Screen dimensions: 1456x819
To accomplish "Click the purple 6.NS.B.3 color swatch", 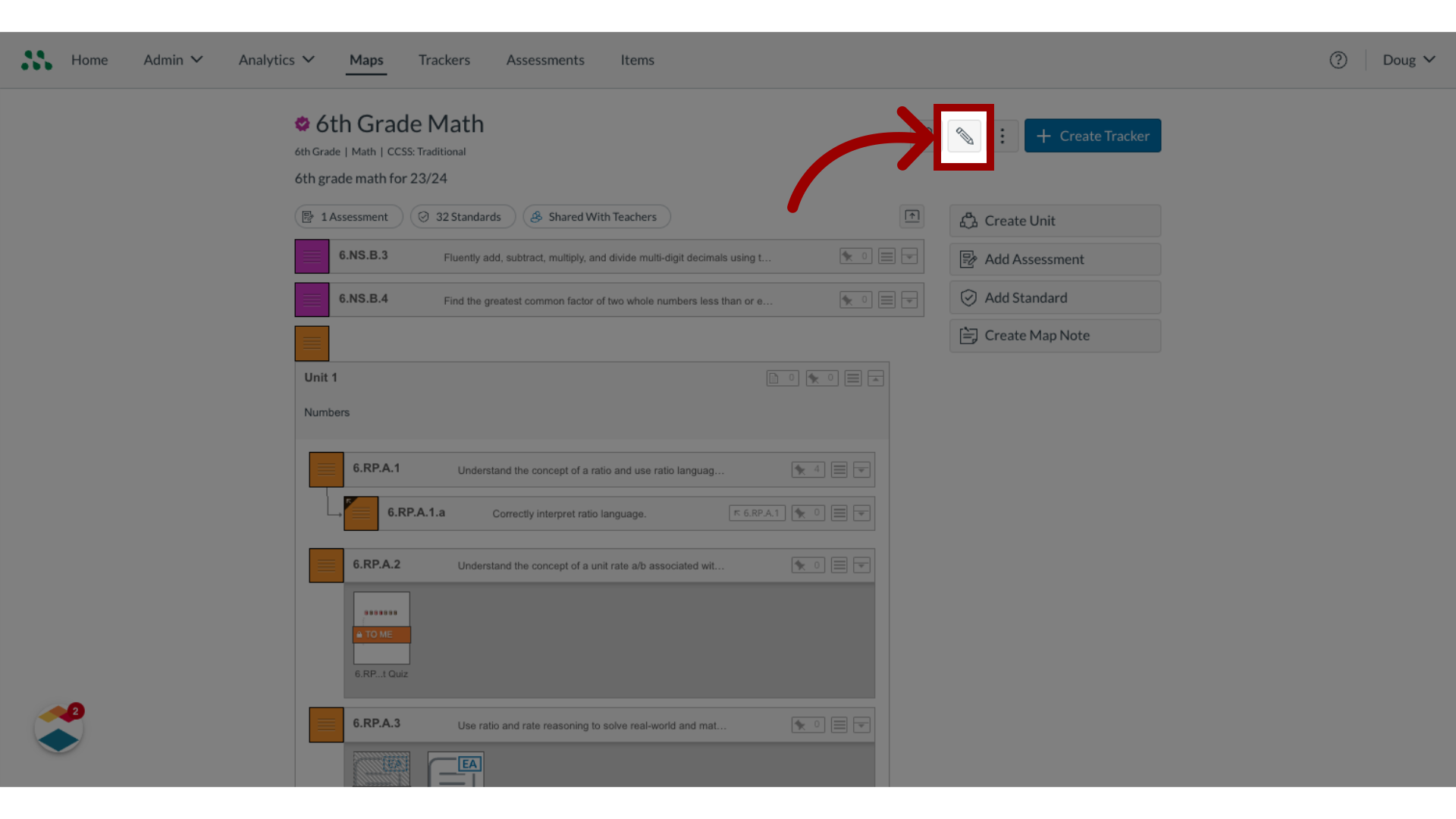I will pos(312,256).
